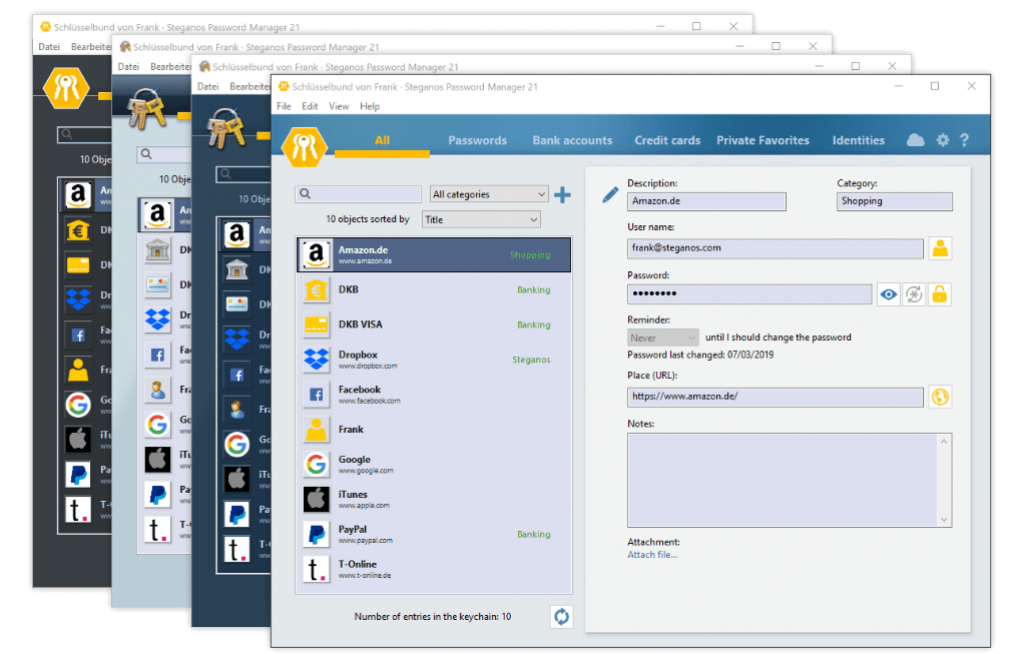Click the orange hexagon keys logo in front window

pyautogui.click(x=304, y=147)
